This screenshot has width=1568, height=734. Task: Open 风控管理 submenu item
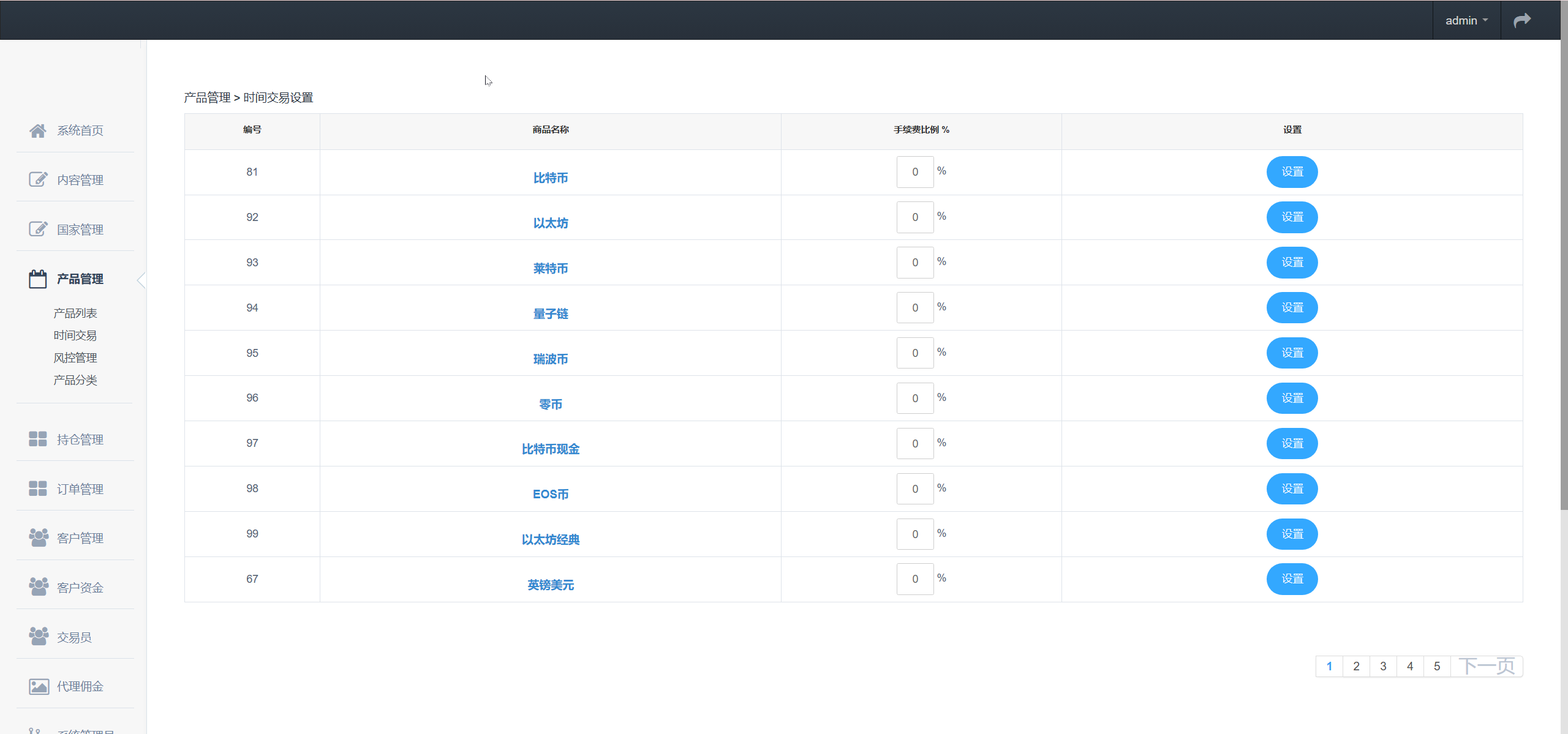point(75,358)
